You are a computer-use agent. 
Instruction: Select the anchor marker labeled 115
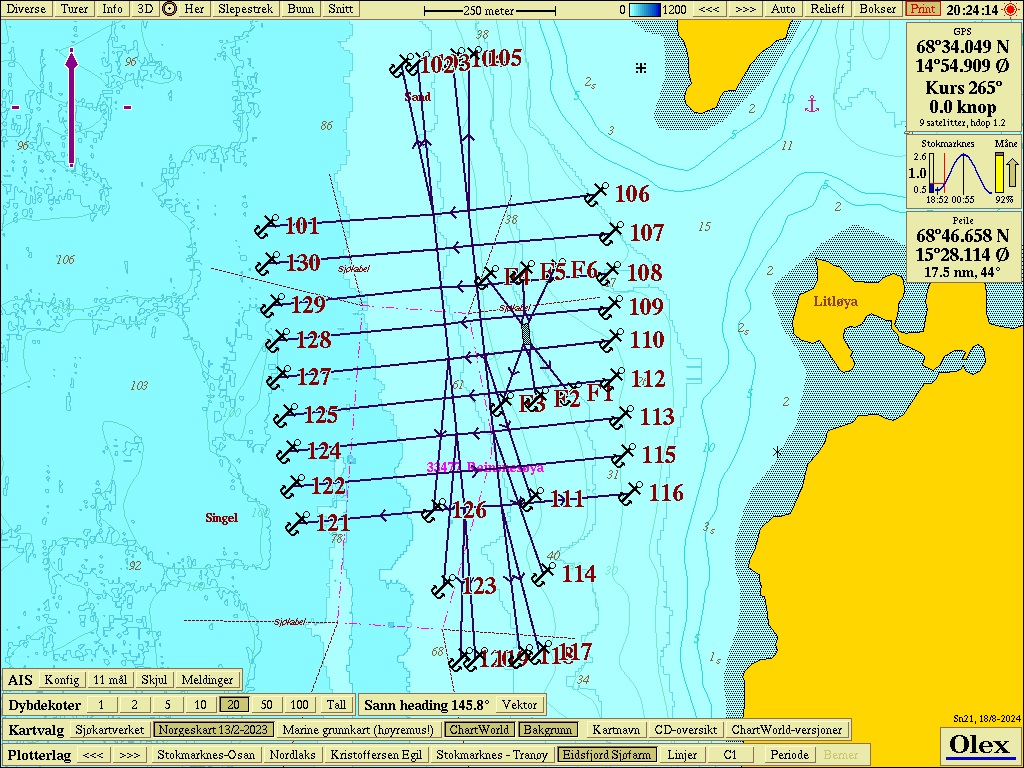[x=624, y=455]
